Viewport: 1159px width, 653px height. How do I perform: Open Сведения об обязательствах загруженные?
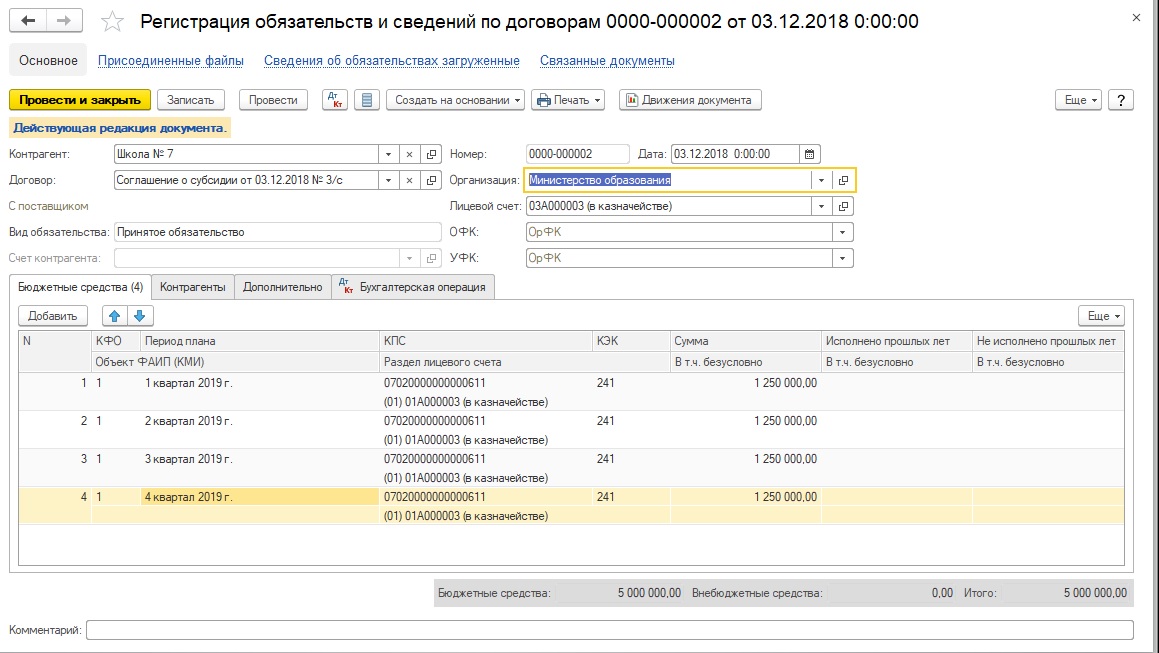(392, 61)
